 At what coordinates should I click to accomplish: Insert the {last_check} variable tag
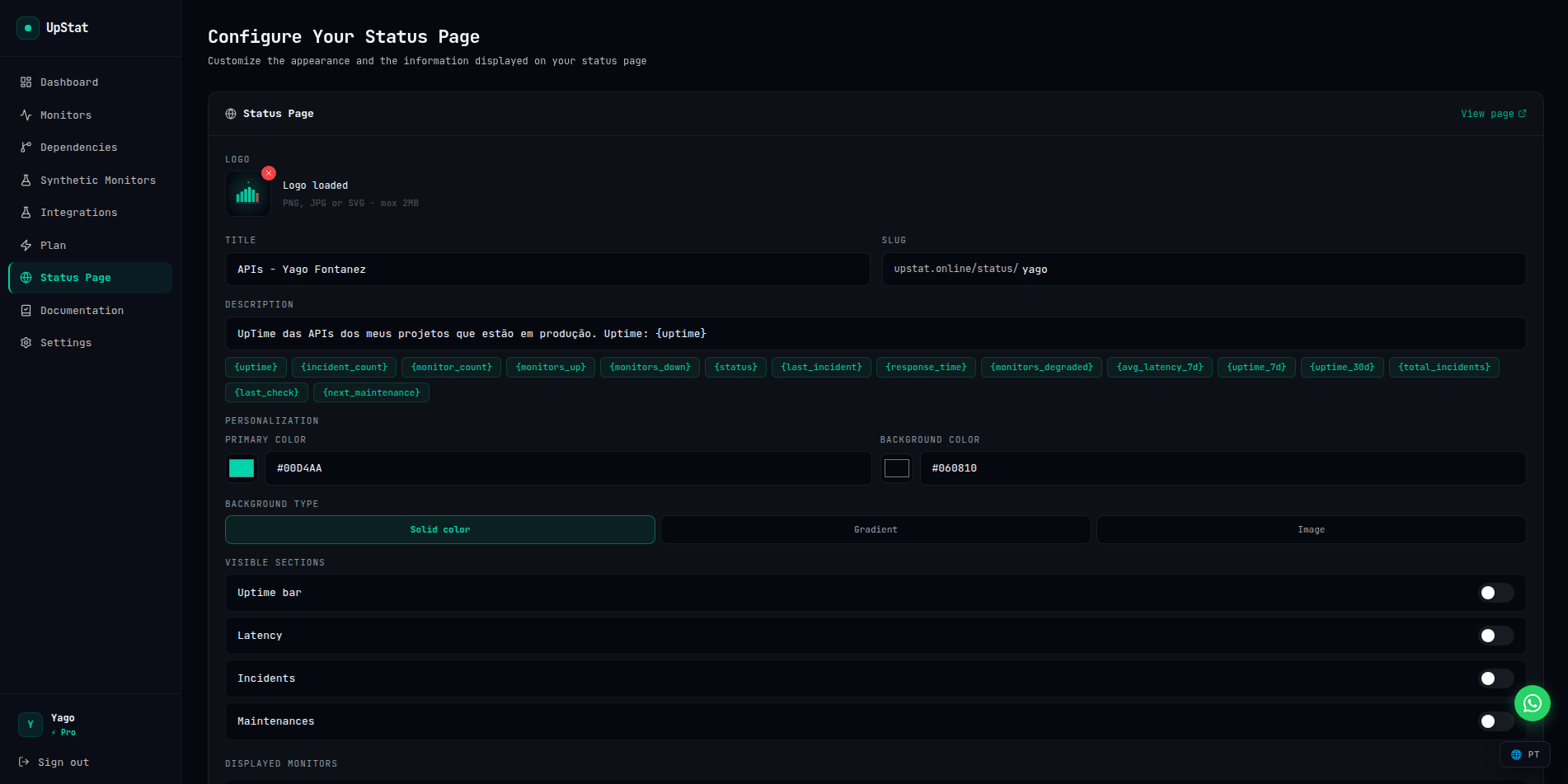267,393
